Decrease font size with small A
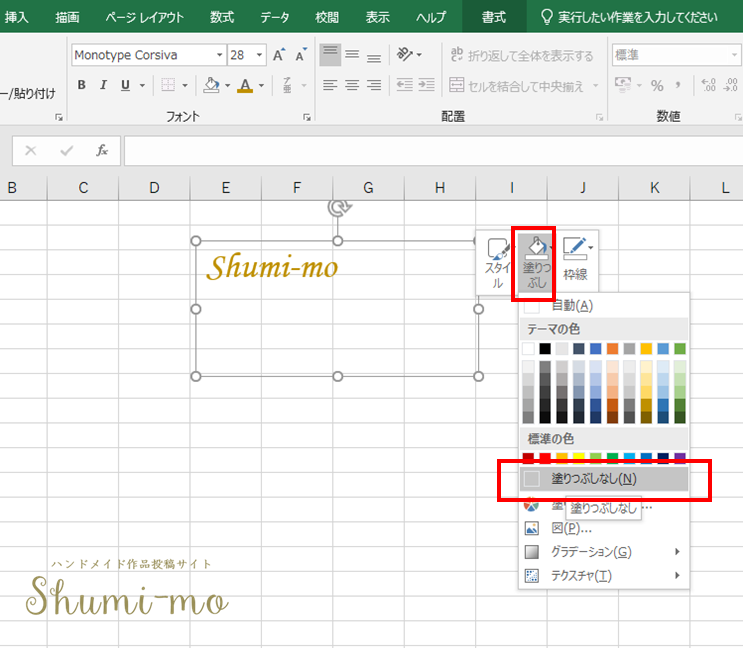 301,55
